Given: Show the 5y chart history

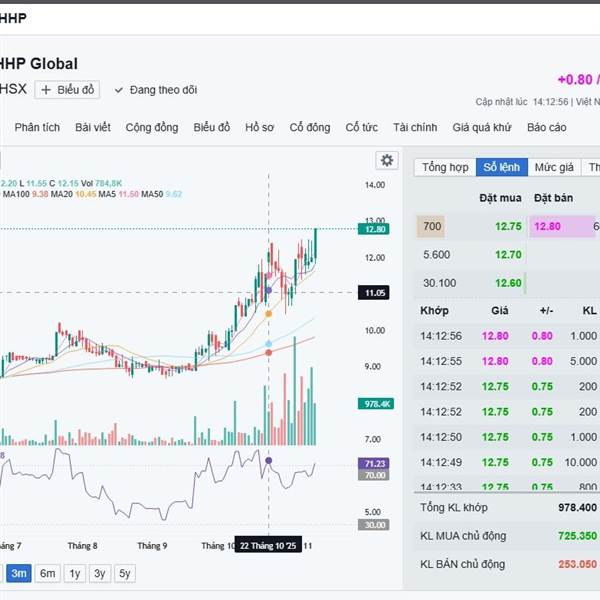Looking at the screenshot, I should pyautogui.click(x=125, y=573).
